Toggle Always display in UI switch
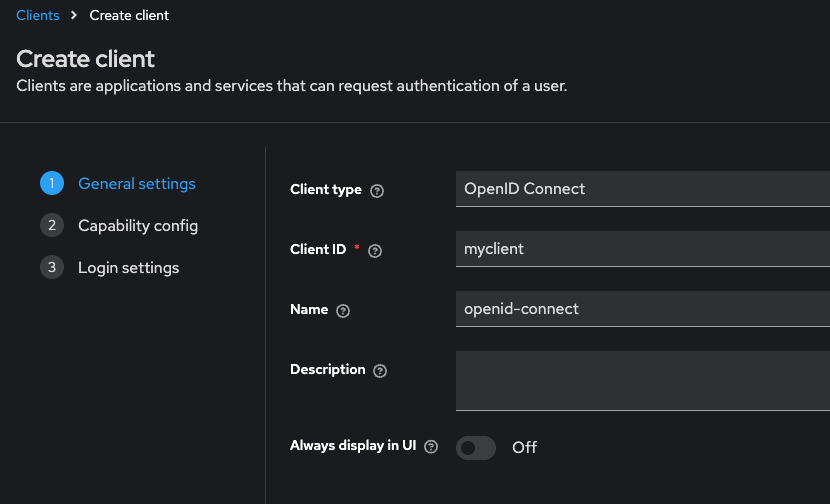830x504 pixels. click(476, 447)
